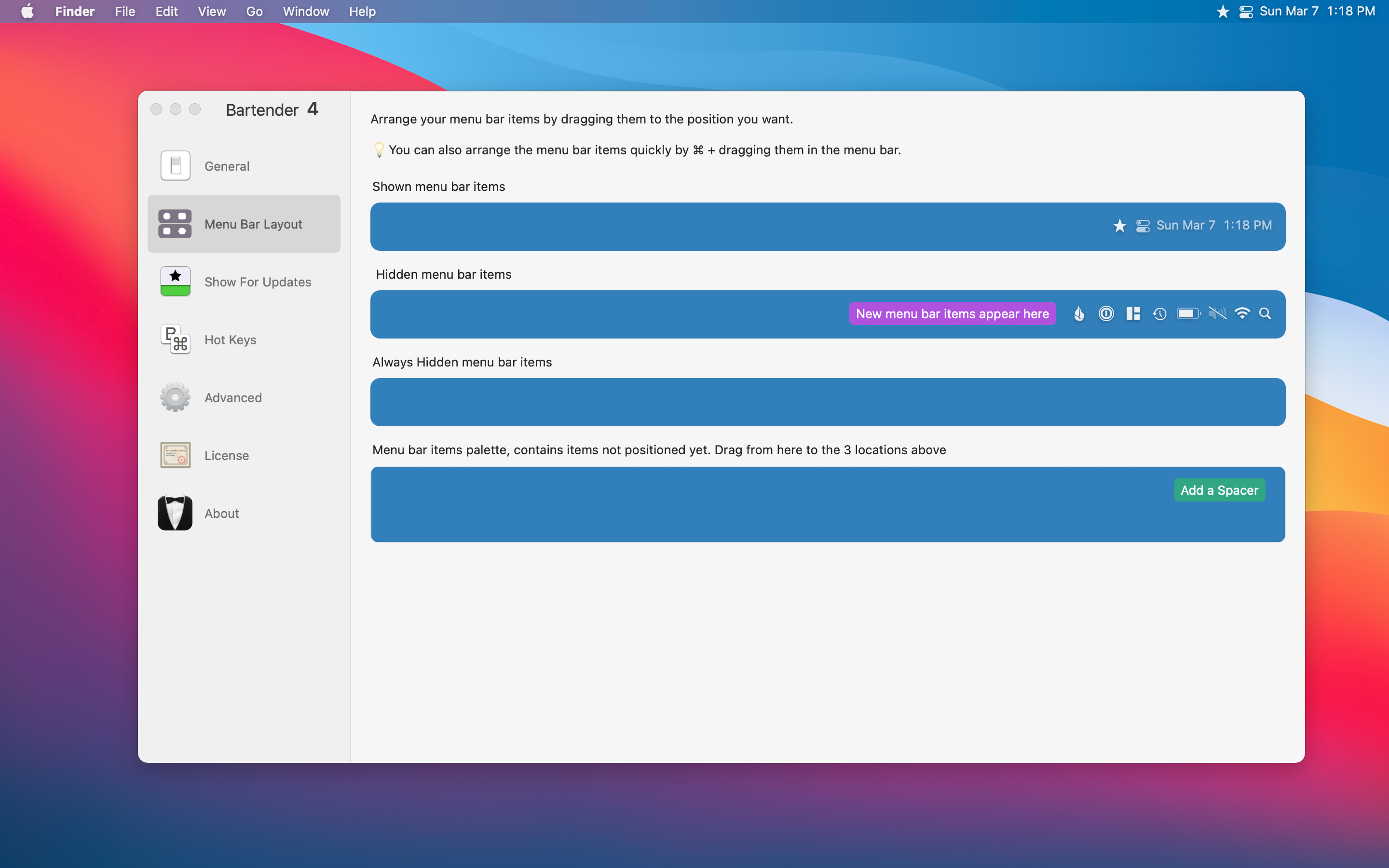Open the Edit menu
Image resolution: width=1389 pixels, height=868 pixels.
coord(166,12)
